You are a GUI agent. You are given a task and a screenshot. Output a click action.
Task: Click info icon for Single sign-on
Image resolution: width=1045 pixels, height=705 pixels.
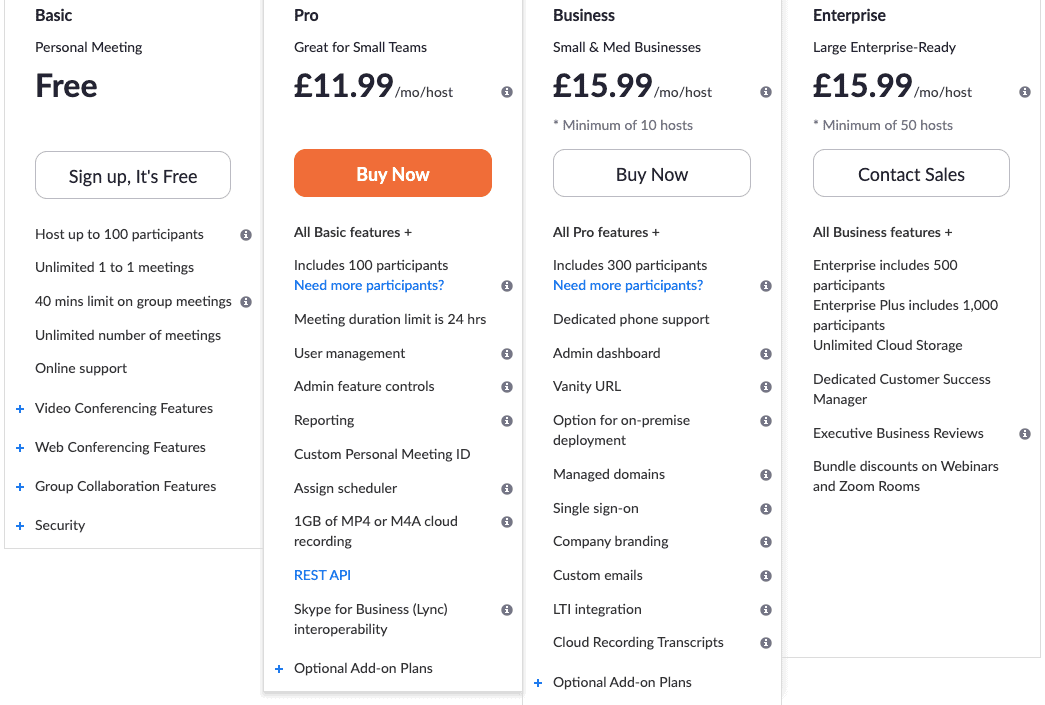pyautogui.click(x=766, y=509)
